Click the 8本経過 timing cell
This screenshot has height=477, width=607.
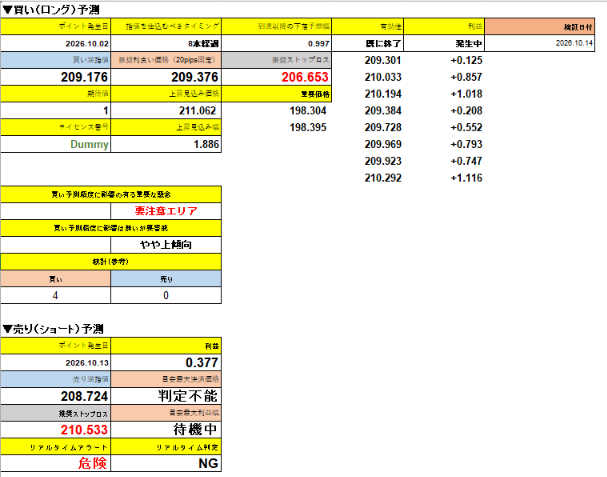pyautogui.click(x=166, y=43)
